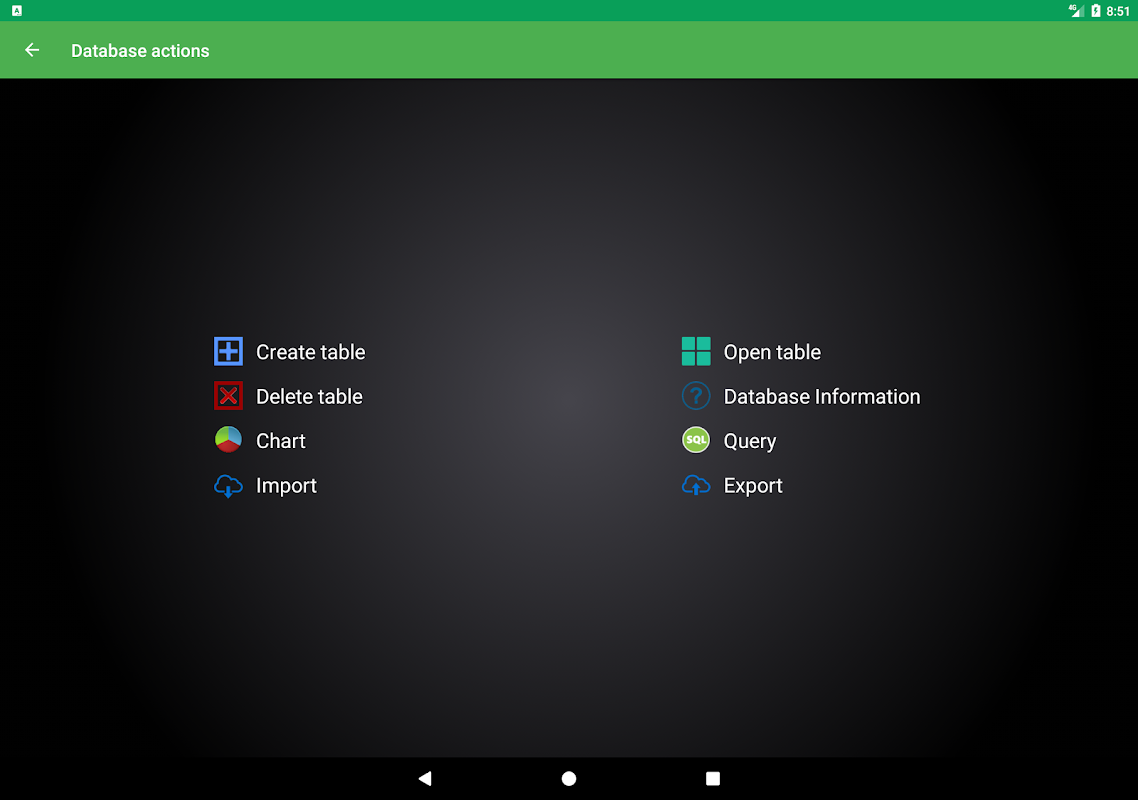
Task: Tap the Open table text
Action: tap(772, 352)
